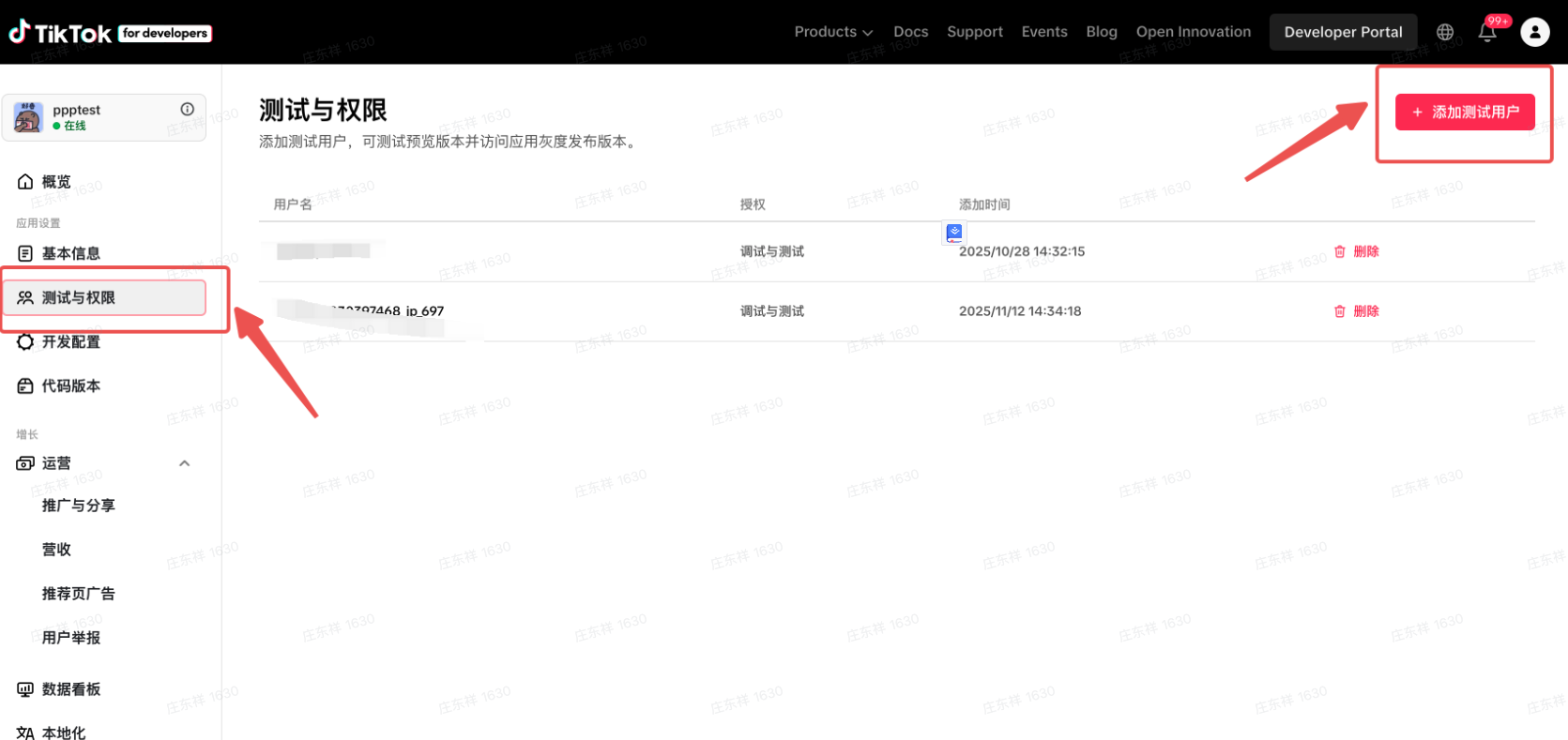
Task: Select 概览 in the sidebar
Action: 56,182
